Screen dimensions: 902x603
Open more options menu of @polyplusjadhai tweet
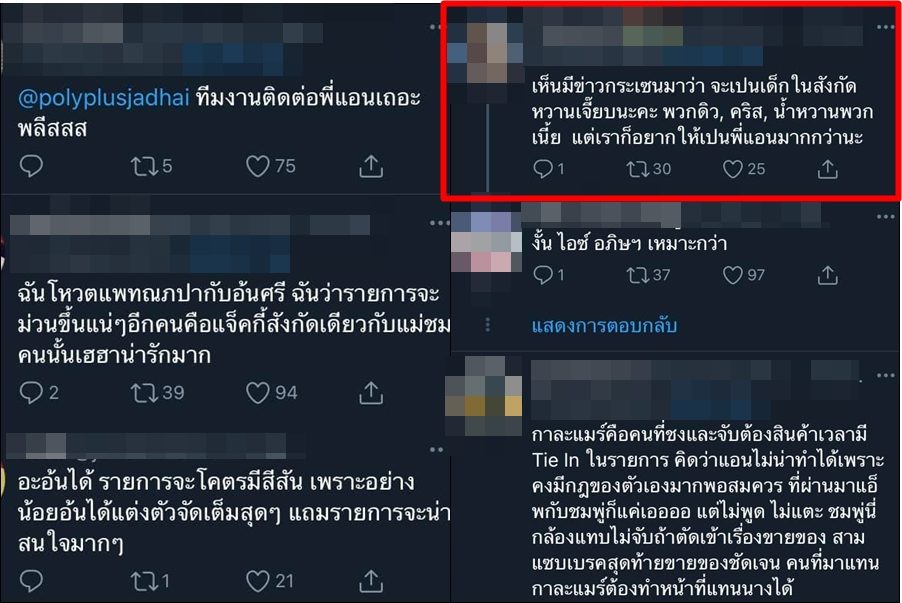pos(436,27)
